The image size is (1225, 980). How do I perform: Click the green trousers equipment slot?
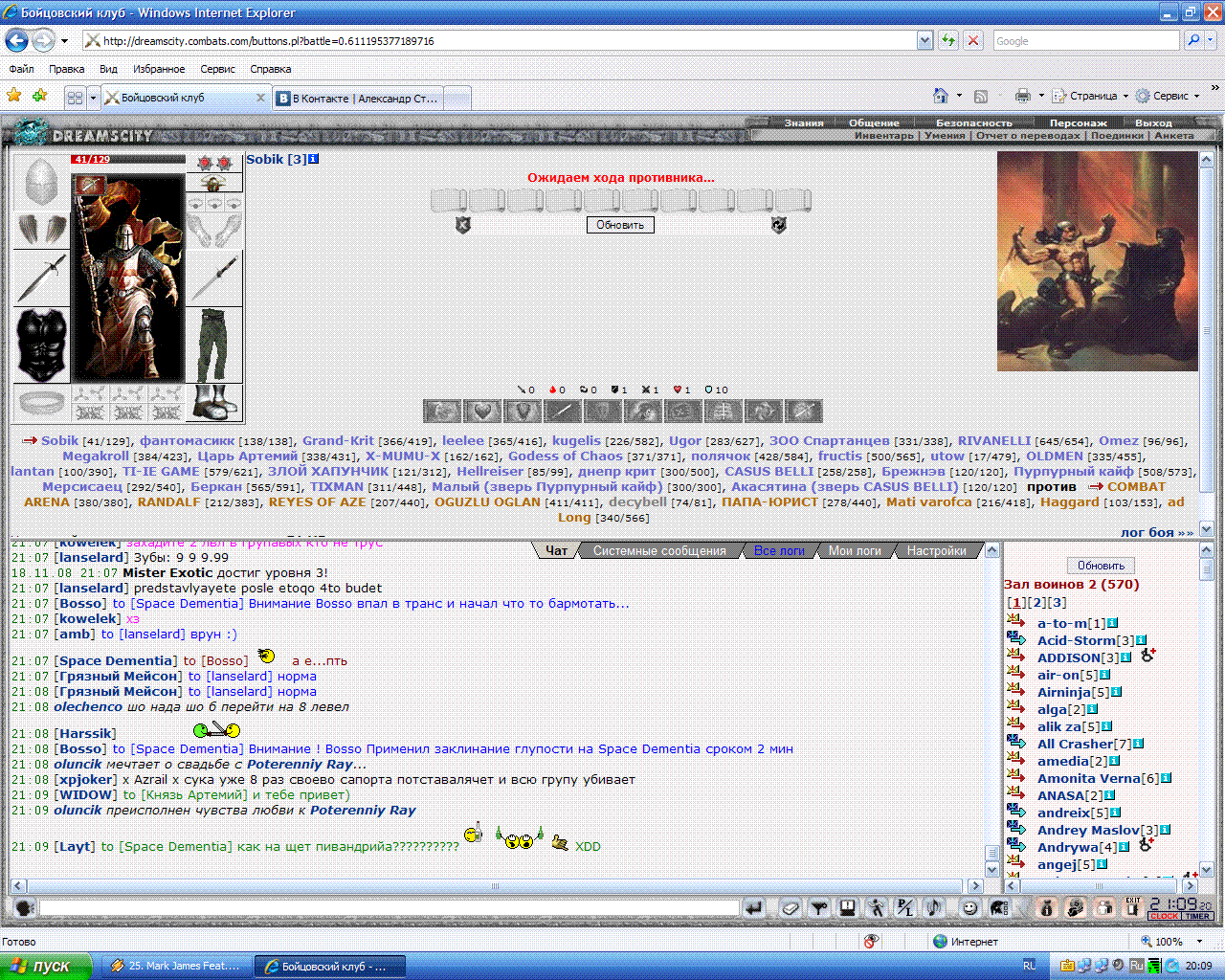214,345
